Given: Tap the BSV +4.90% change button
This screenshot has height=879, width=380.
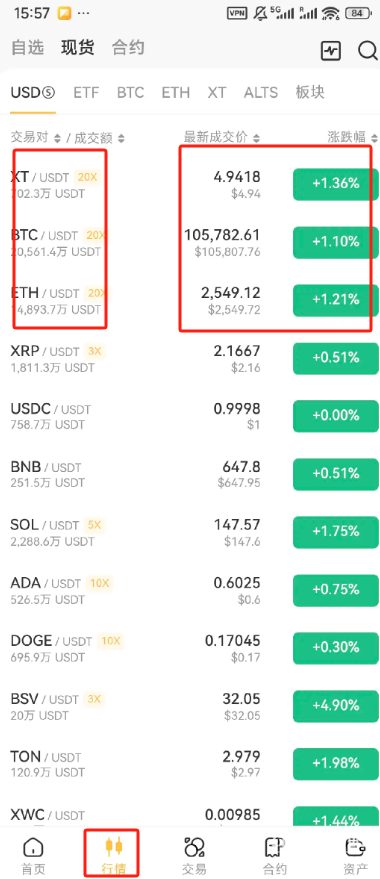Looking at the screenshot, I should click(336, 705).
